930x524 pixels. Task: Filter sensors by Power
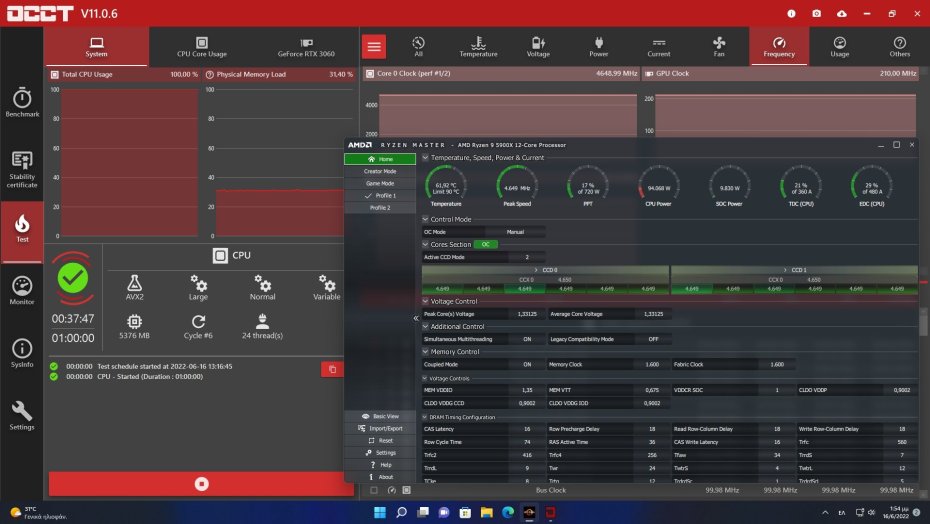[x=598, y=47]
